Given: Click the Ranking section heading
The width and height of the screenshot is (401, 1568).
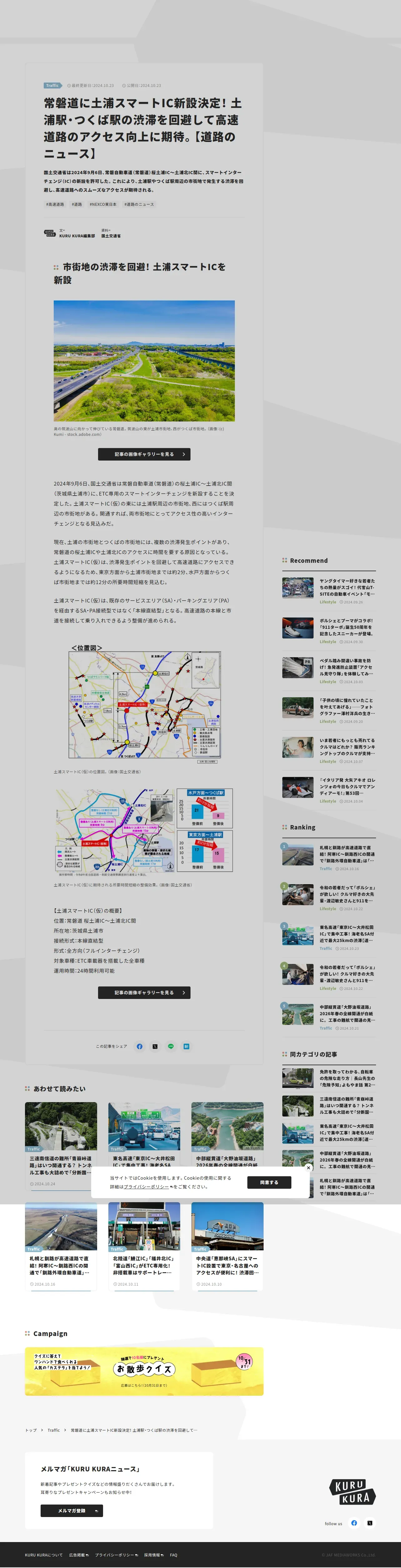Looking at the screenshot, I should click(x=302, y=827).
